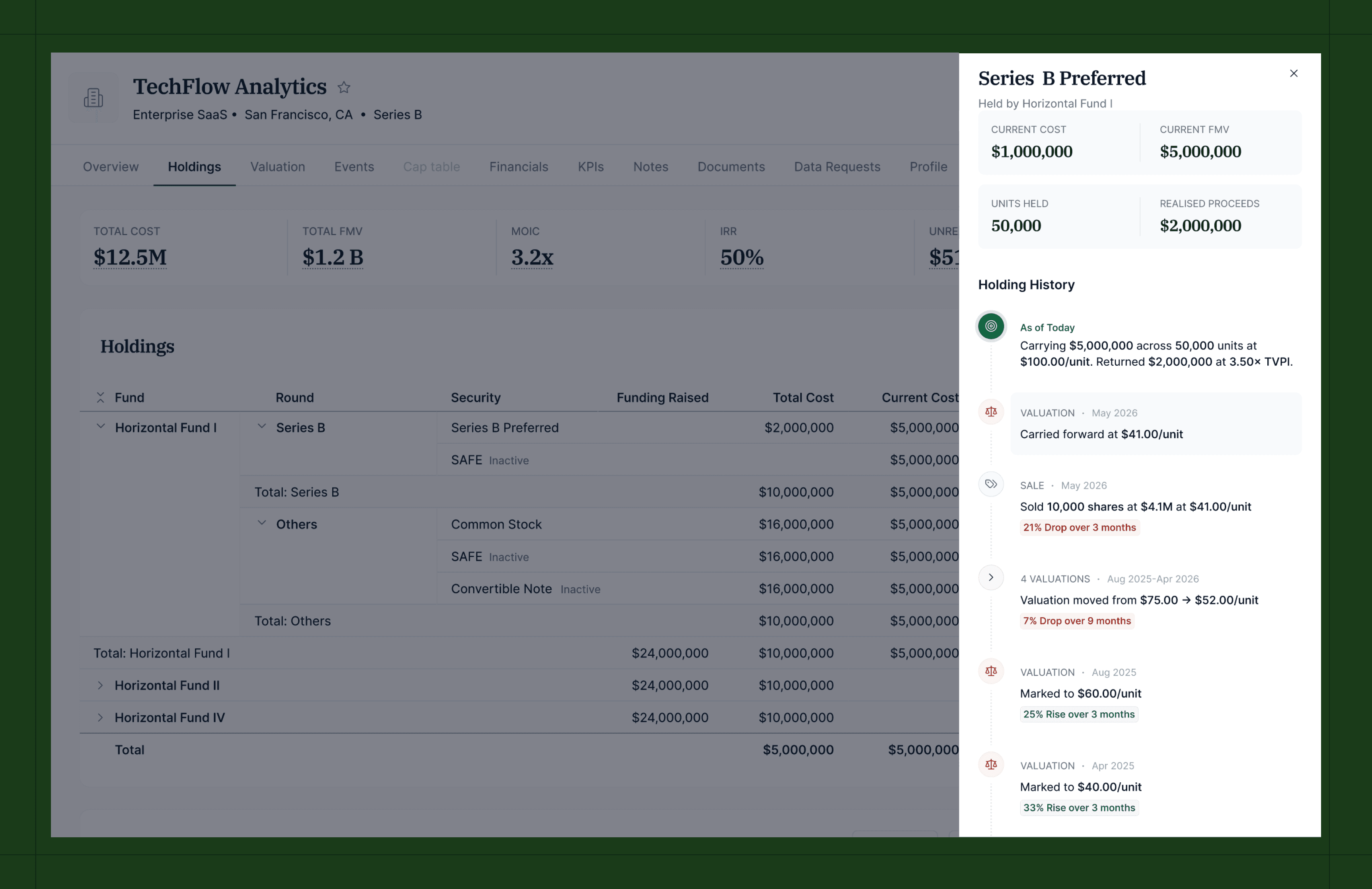Click the Marked to $60.00/unit entry
This screenshot has width=1372, height=889.
click(x=1080, y=693)
